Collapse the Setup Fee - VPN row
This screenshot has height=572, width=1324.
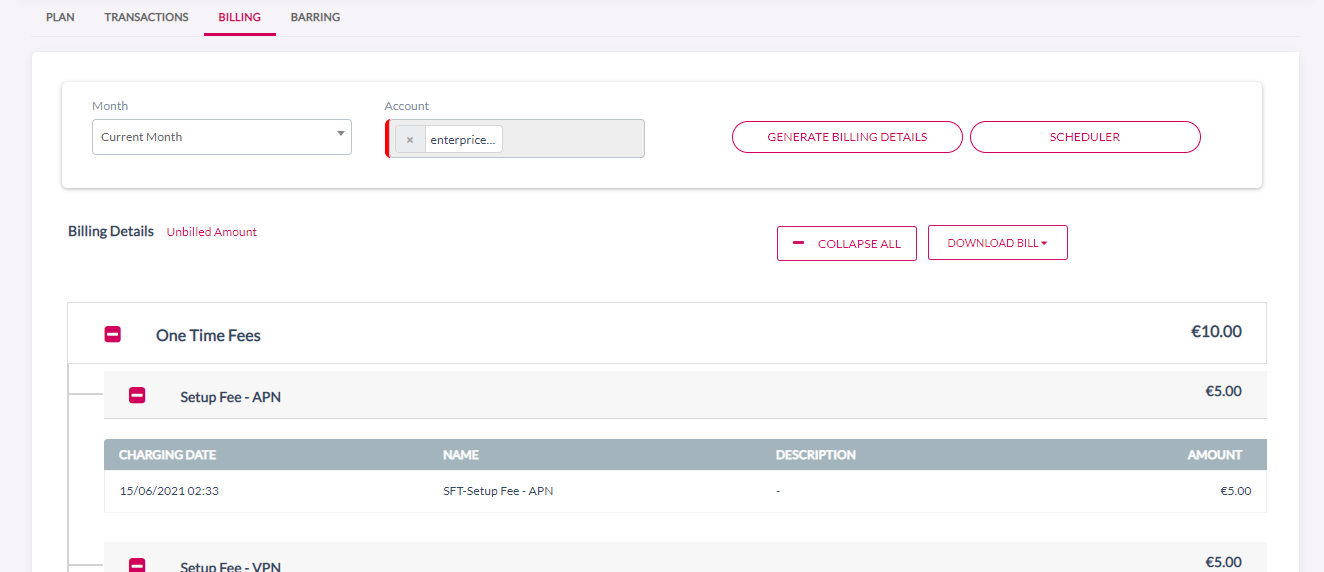pyautogui.click(x=137, y=565)
